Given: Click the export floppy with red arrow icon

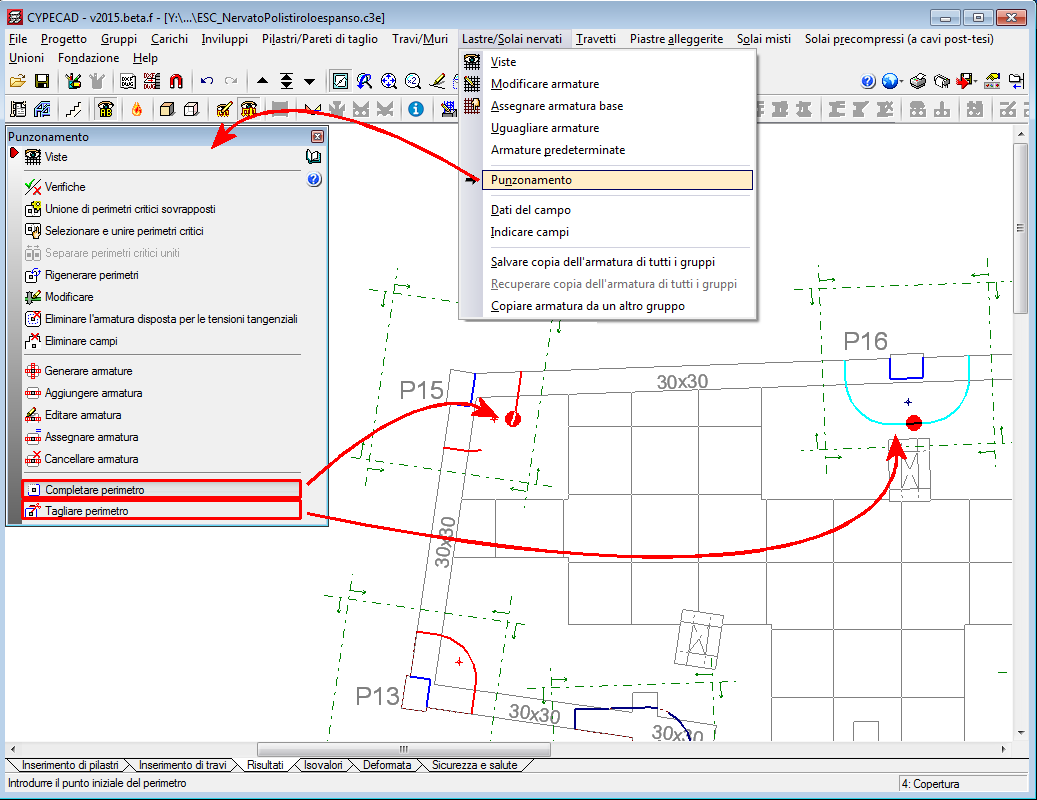Looking at the screenshot, I should (965, 81).
